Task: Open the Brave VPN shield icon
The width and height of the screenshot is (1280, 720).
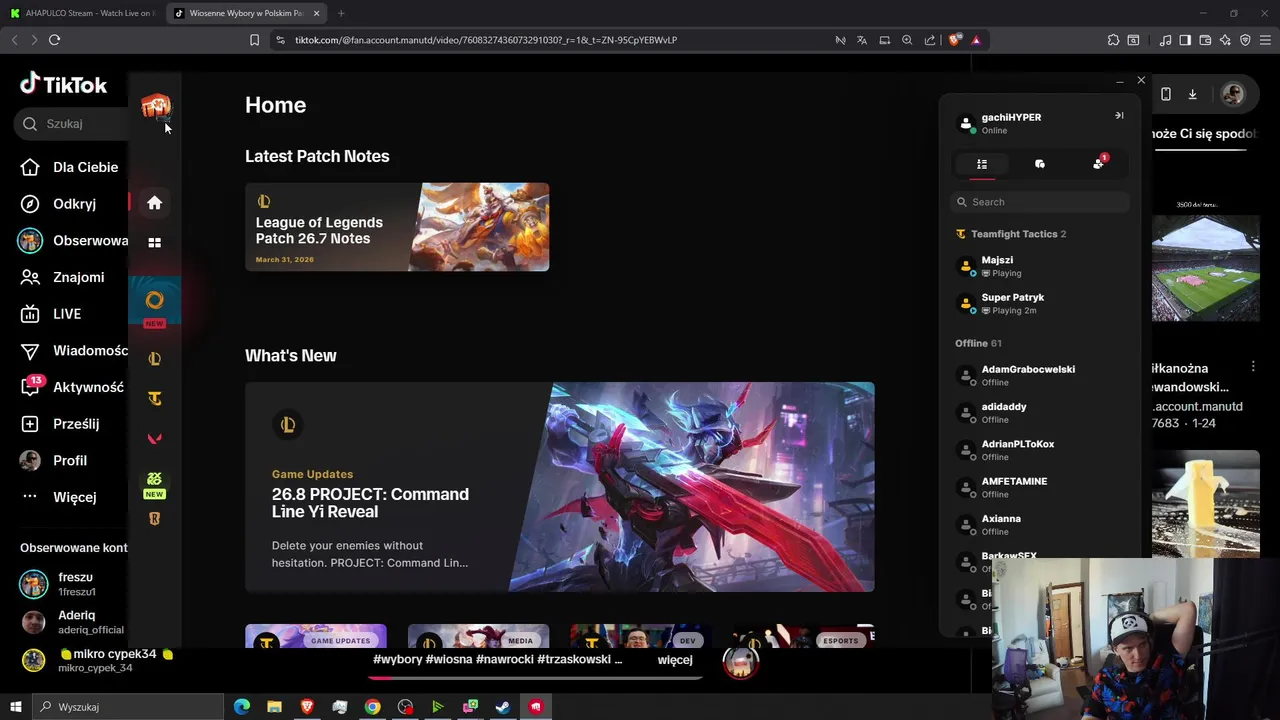Action: coord(1245,40)
